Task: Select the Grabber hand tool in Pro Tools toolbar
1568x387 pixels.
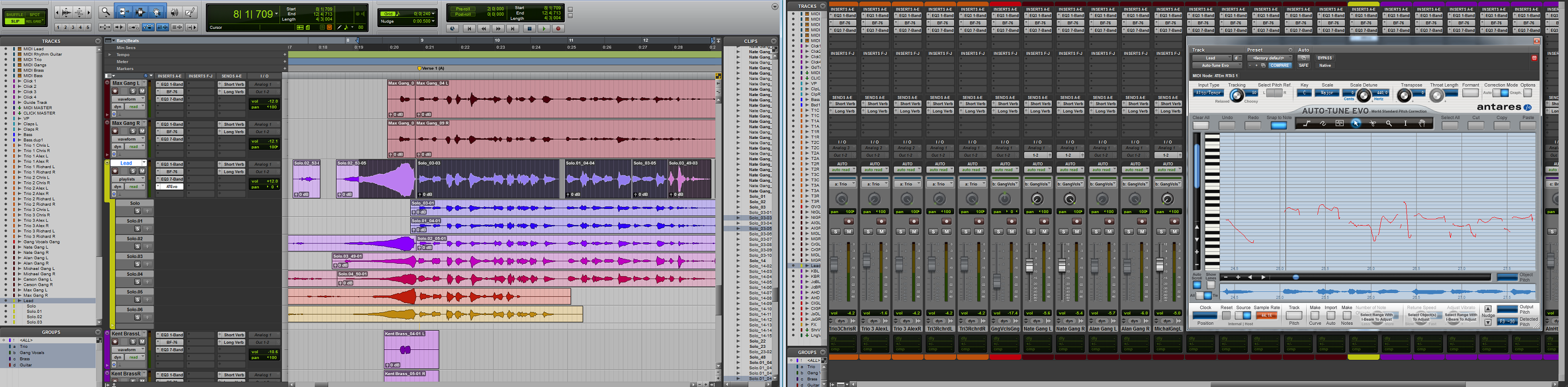Action: (x=156, y=12)
